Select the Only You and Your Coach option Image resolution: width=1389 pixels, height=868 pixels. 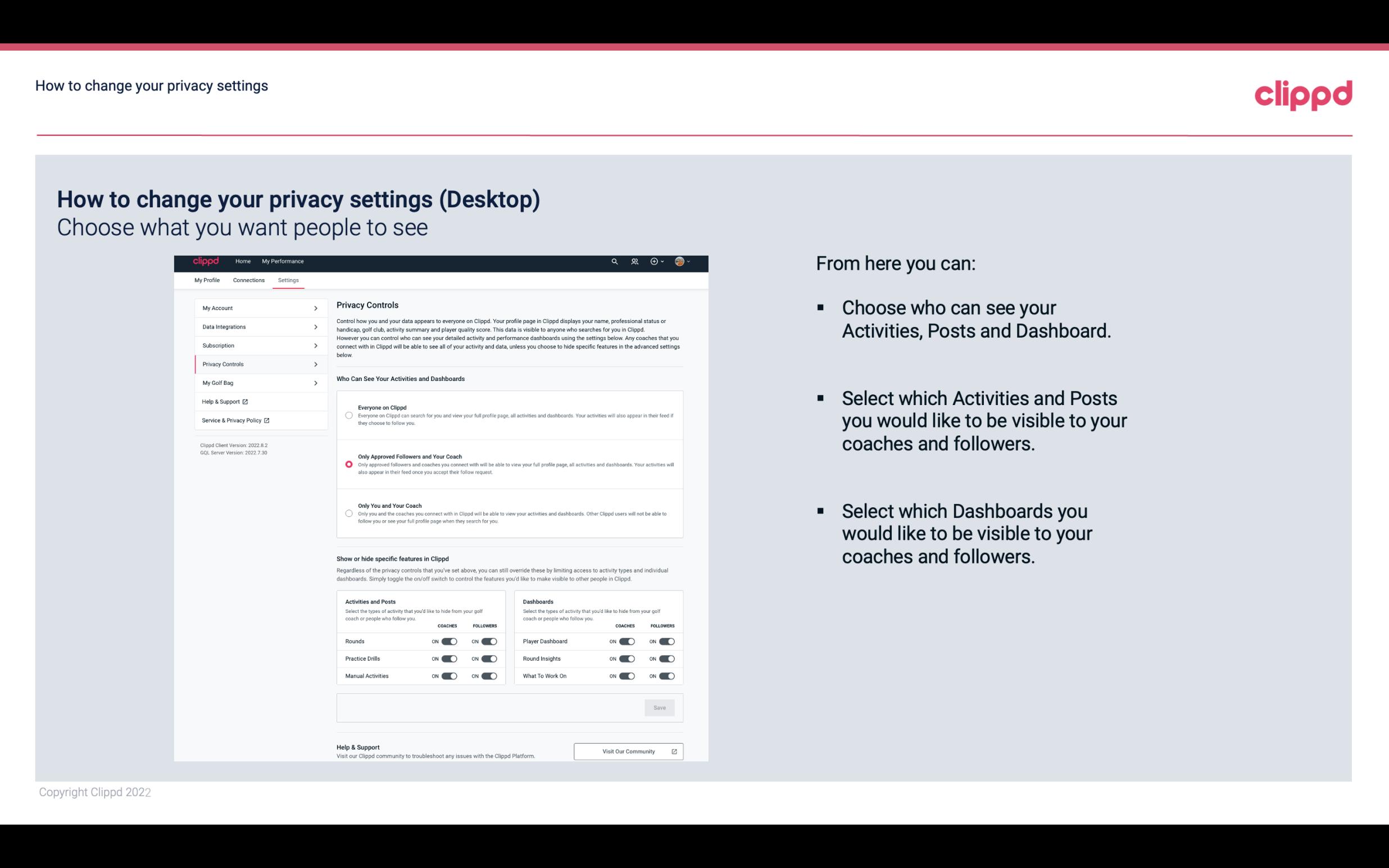pyautogui.click(x=348, y=514)
